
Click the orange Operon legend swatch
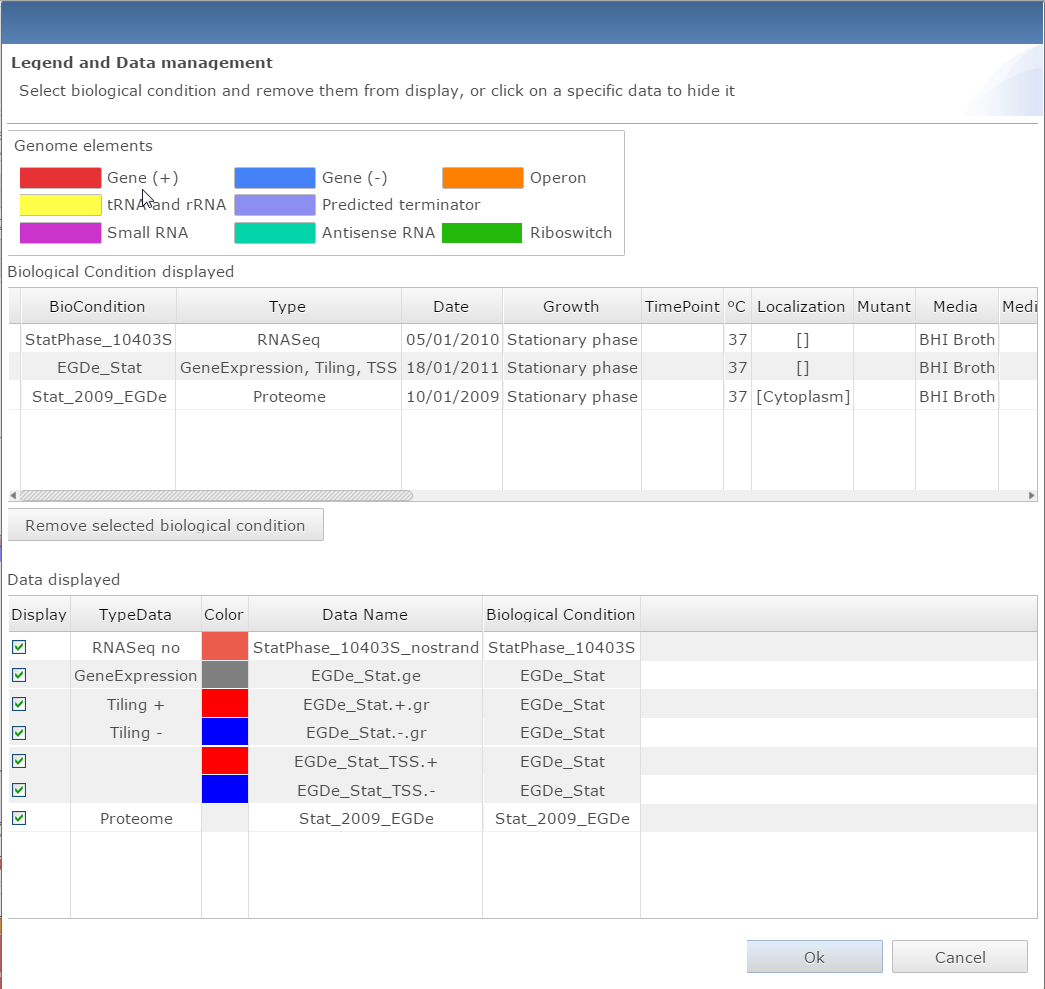click(483, 178)
